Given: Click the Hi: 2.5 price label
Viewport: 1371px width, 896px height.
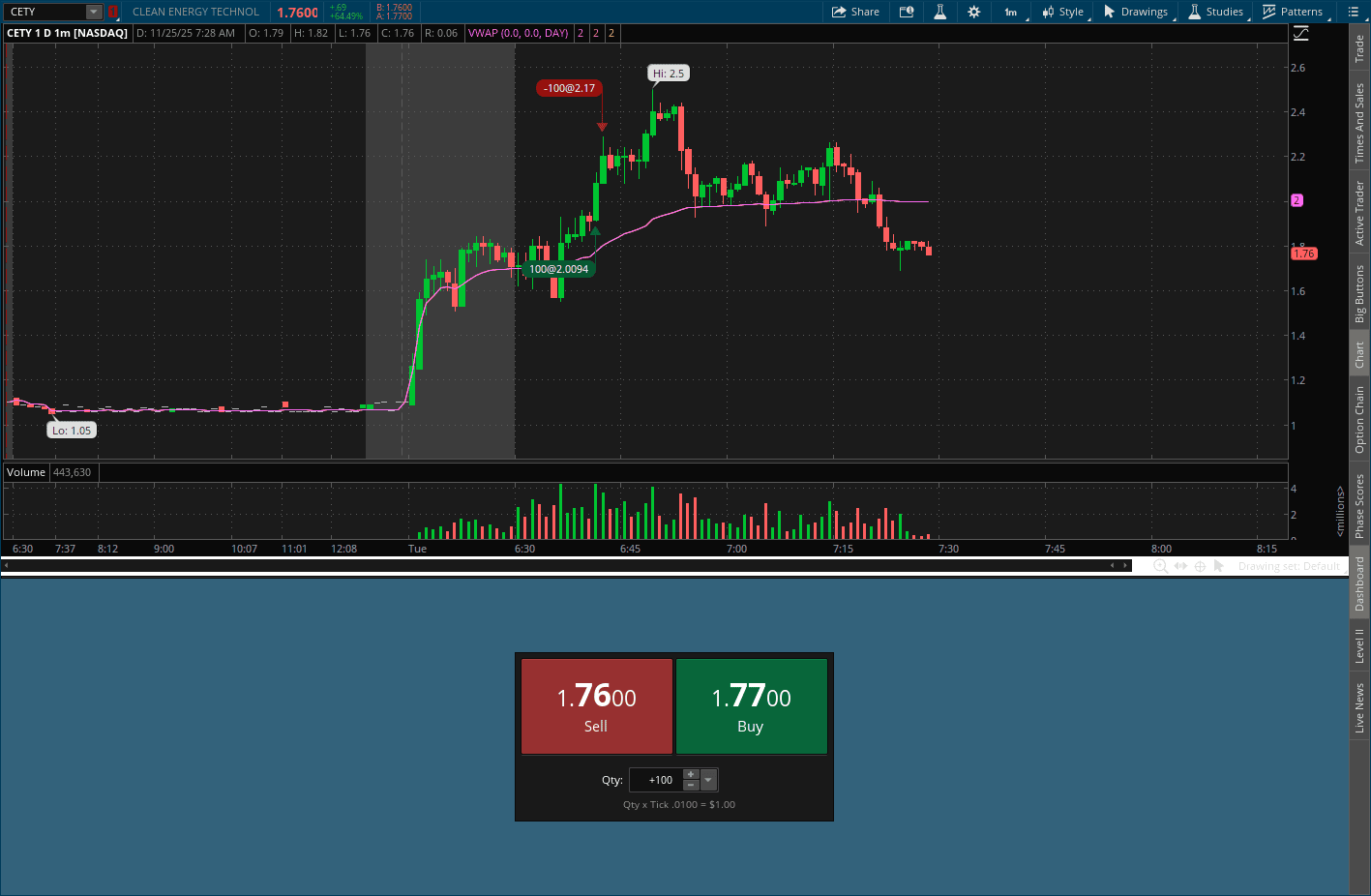Looking at the screenshot, I should point(668,74).
